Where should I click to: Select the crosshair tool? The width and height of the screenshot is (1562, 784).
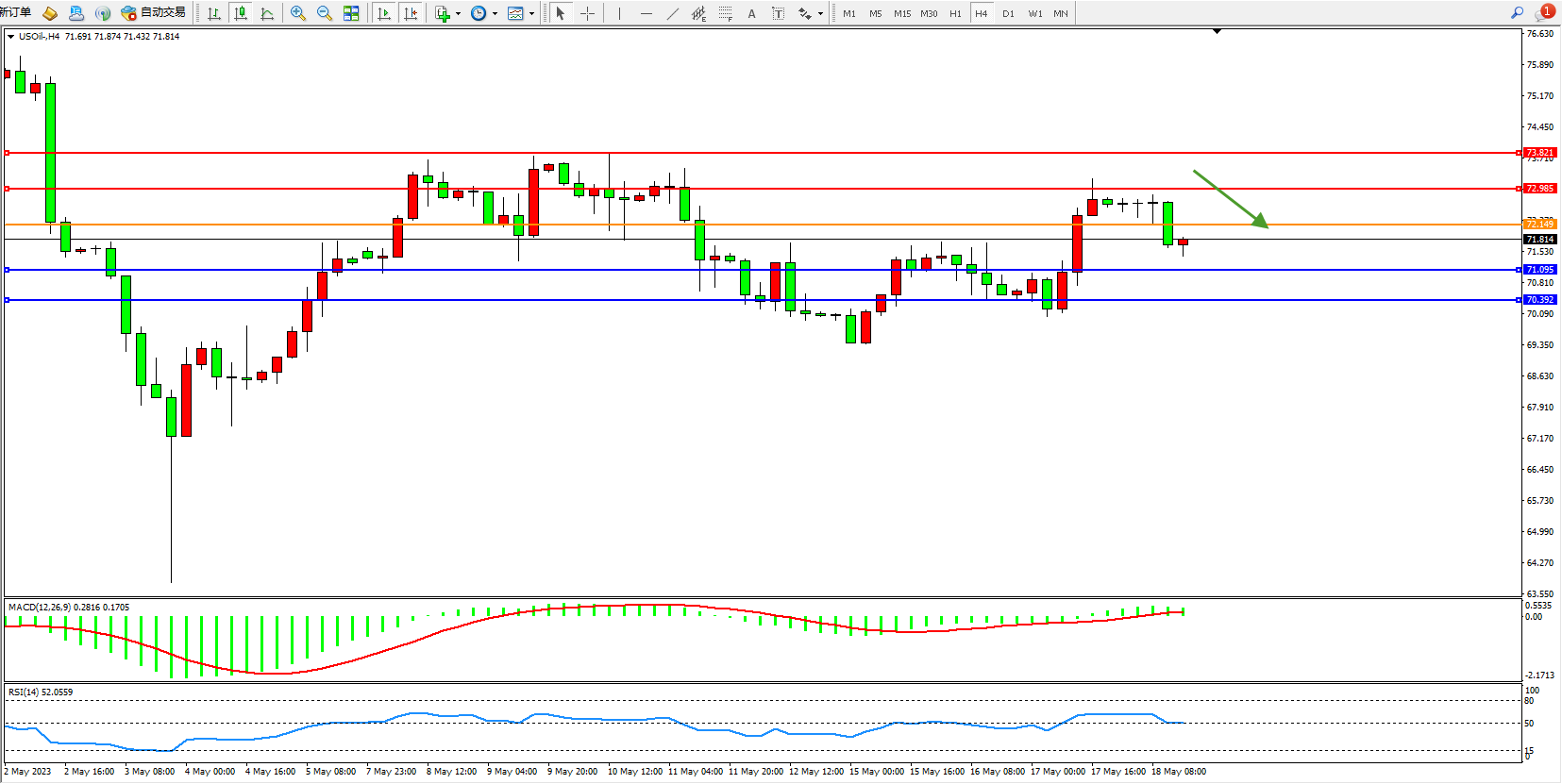tap(587, 13)
